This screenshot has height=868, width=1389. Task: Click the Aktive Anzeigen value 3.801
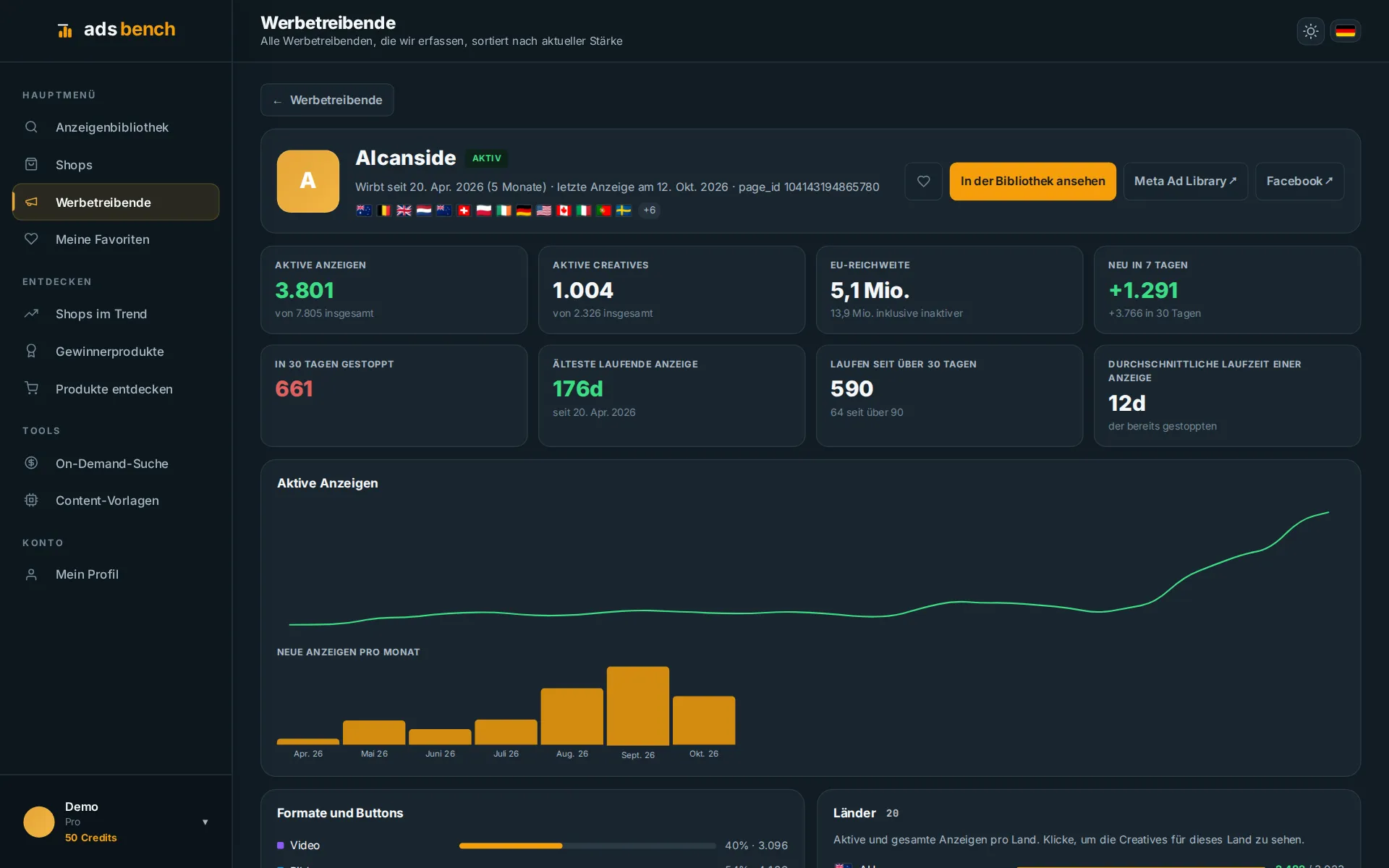305,291
